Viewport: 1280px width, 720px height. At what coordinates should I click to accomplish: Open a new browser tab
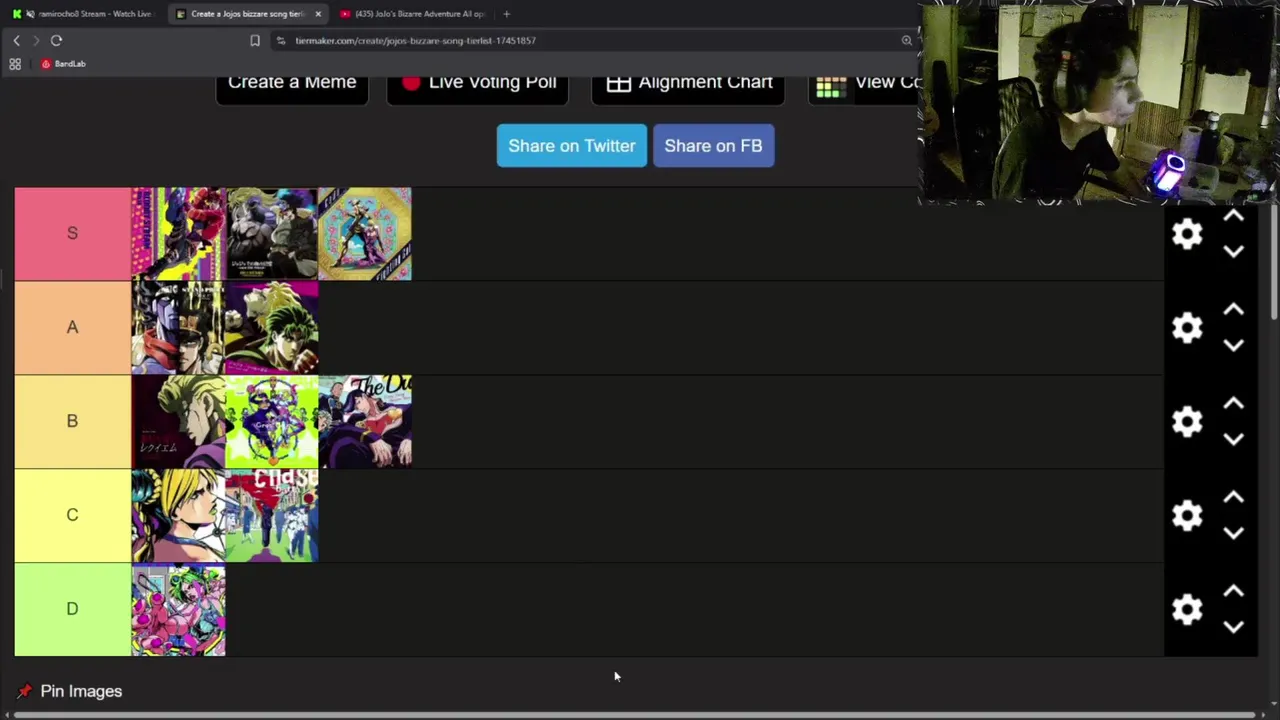click(x=506, y=14)
